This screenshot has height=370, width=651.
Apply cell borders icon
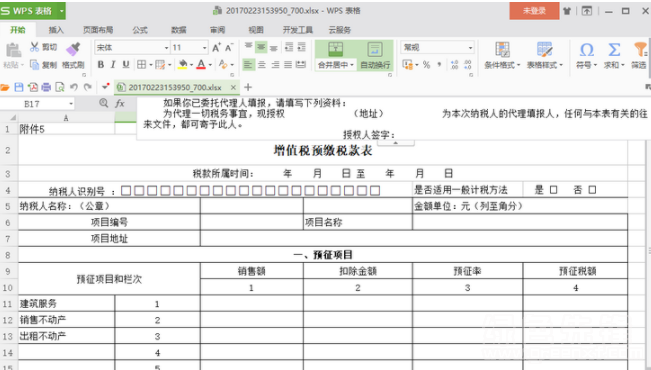pyautogui.click(x=142, y=65)
